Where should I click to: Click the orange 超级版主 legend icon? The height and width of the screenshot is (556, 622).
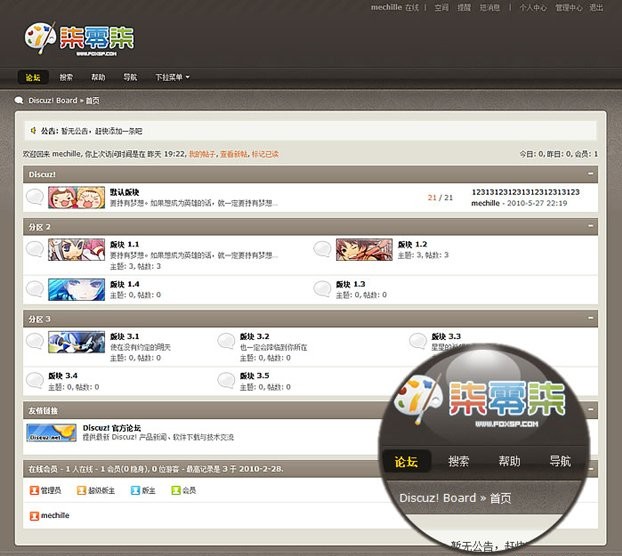(x=81, y=491)
